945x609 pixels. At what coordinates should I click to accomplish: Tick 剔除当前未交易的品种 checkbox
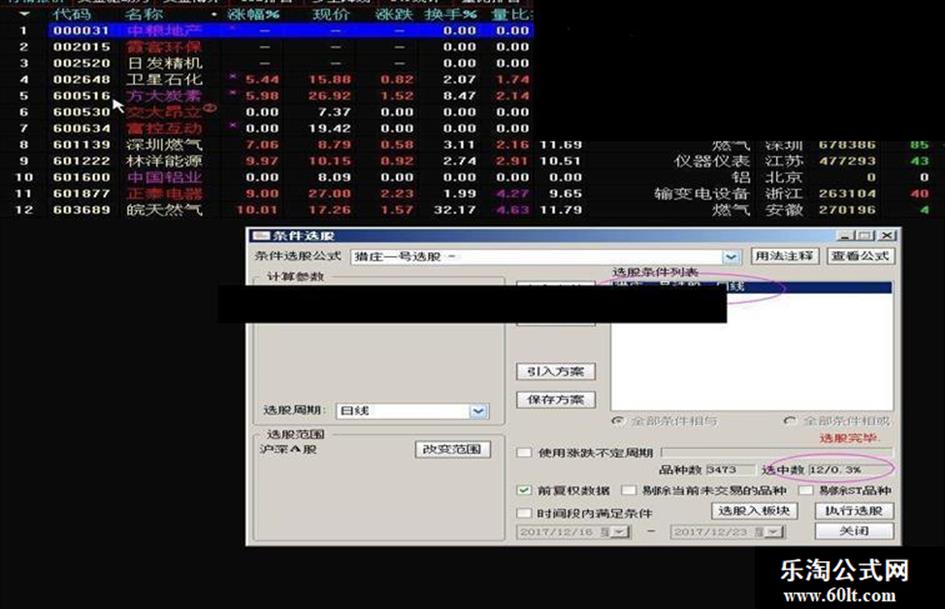629,490
